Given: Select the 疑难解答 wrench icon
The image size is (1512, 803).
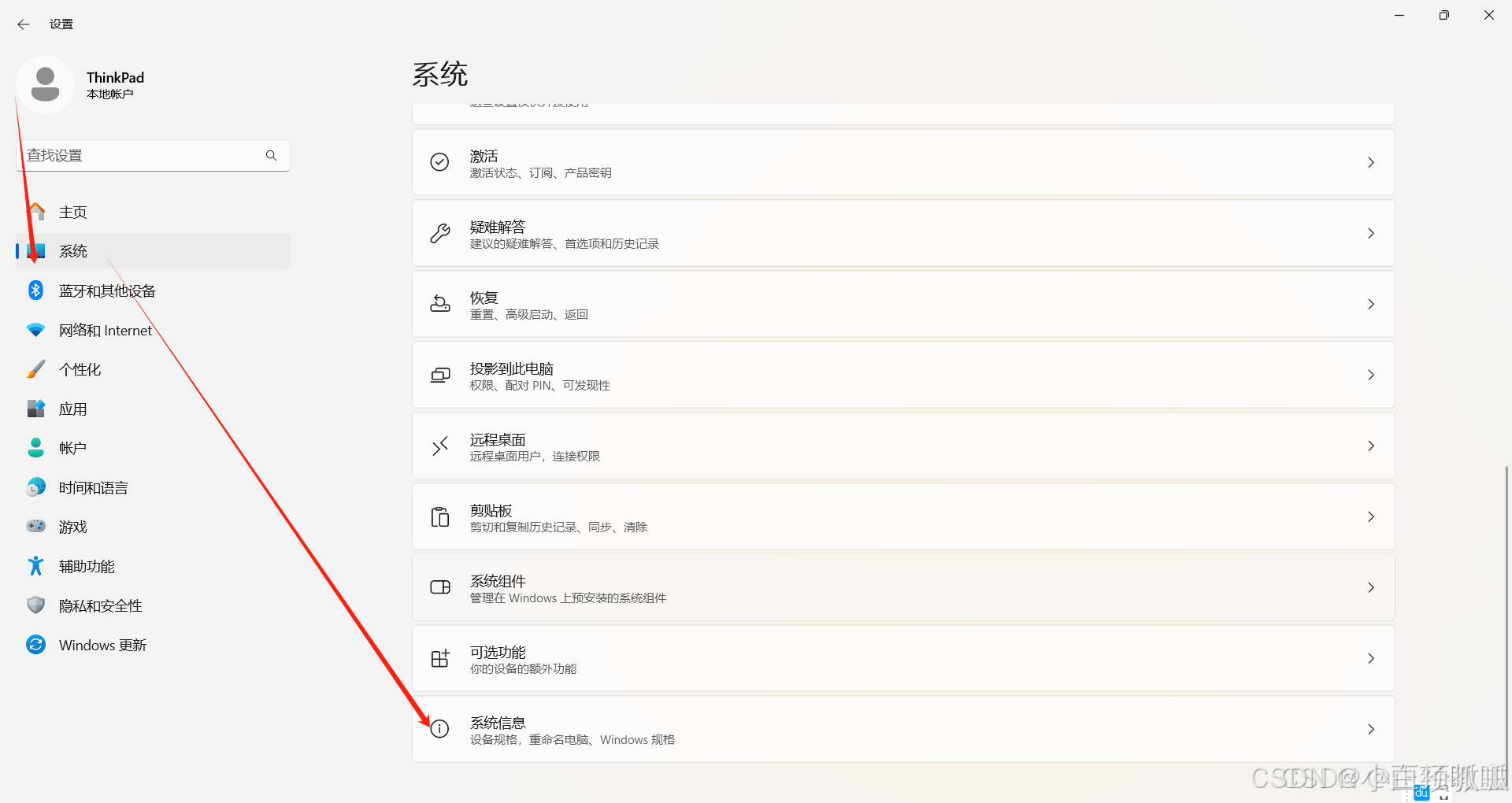Looking at the screenshot, I should pyautogui.click(x=439, y=233).
